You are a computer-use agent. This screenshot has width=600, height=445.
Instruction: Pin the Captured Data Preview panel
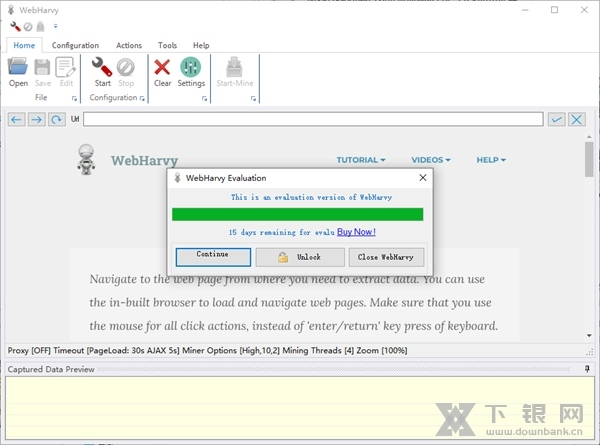click(x=587, y=369)
